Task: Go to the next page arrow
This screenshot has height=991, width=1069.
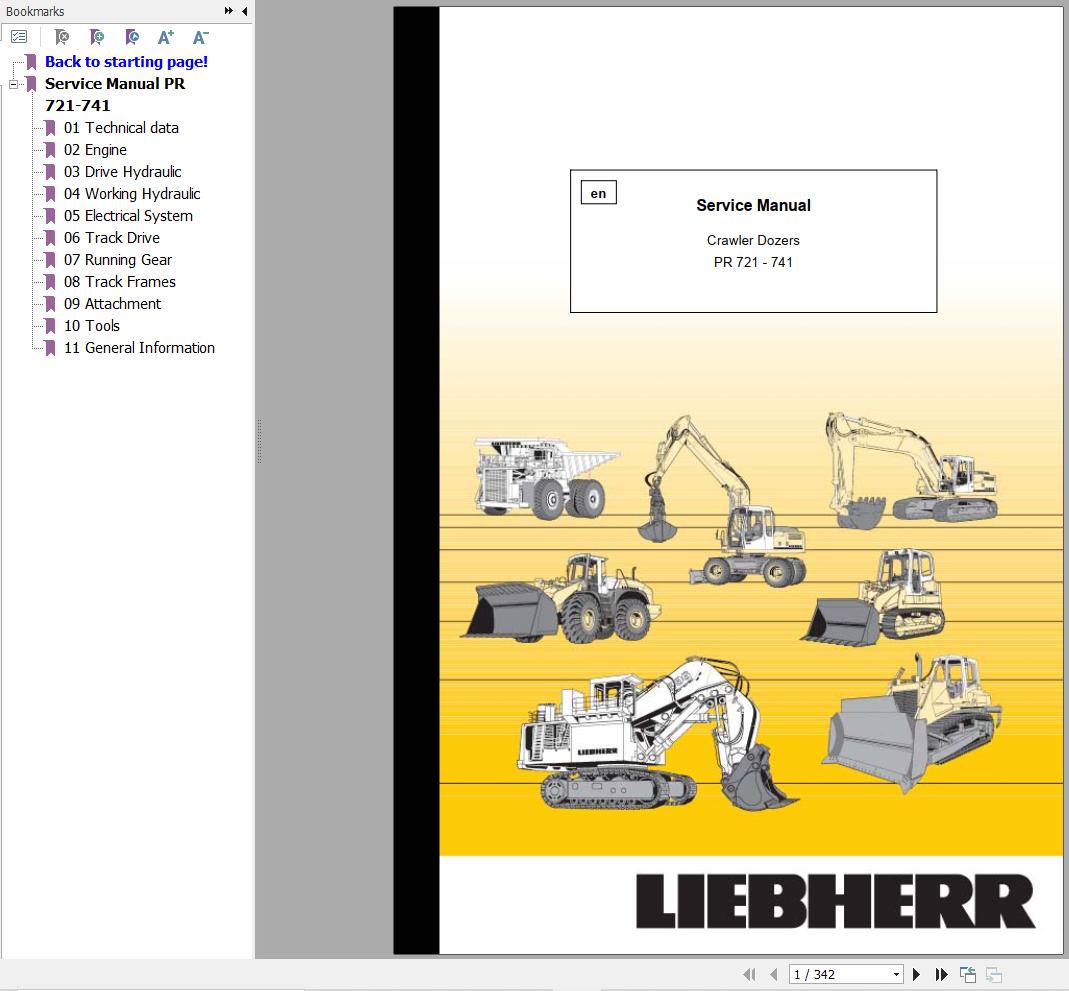Action: (x=916, y=975)
